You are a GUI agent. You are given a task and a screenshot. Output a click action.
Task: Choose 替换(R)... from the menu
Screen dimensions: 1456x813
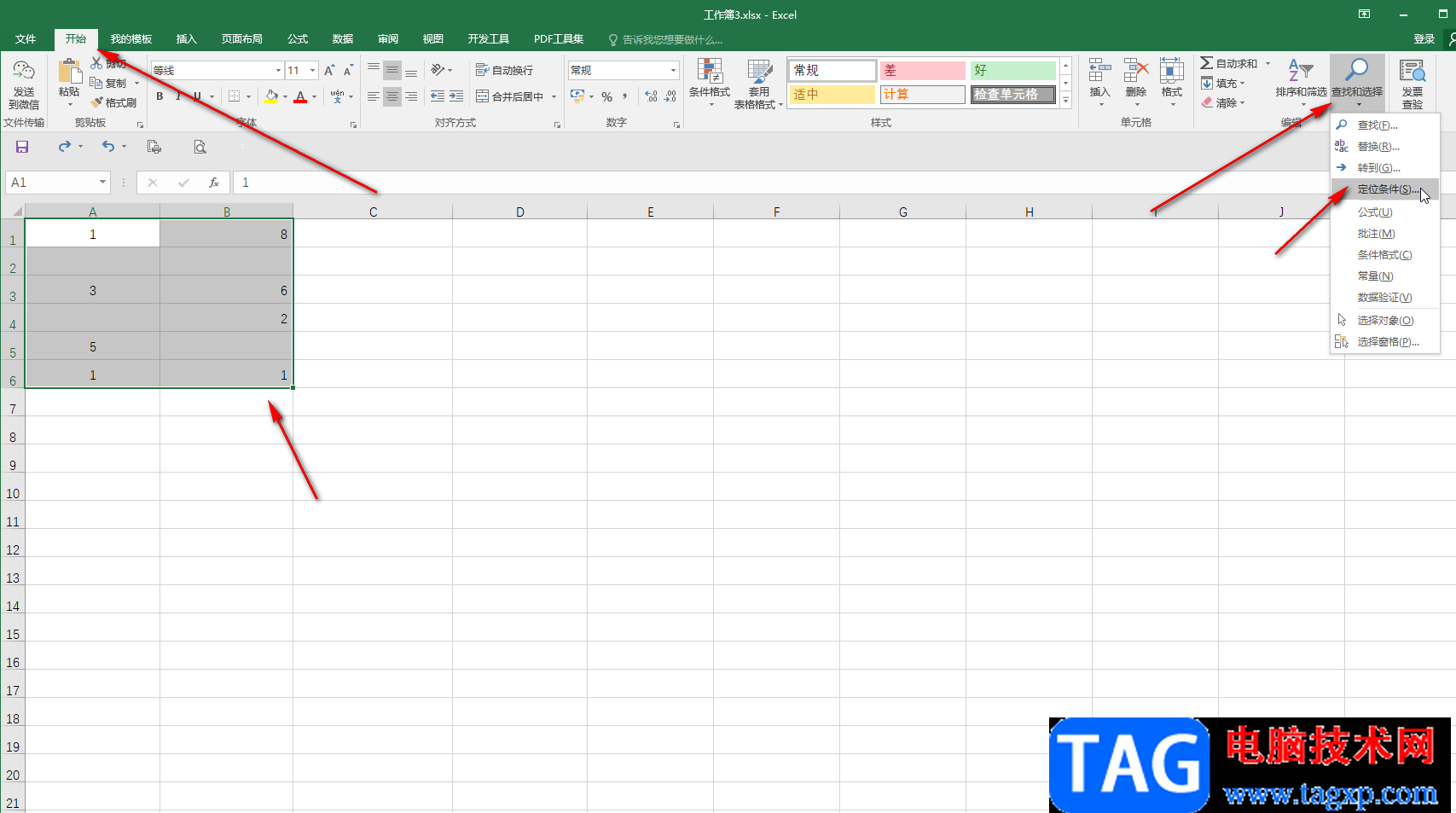(x=1385, y=147)
